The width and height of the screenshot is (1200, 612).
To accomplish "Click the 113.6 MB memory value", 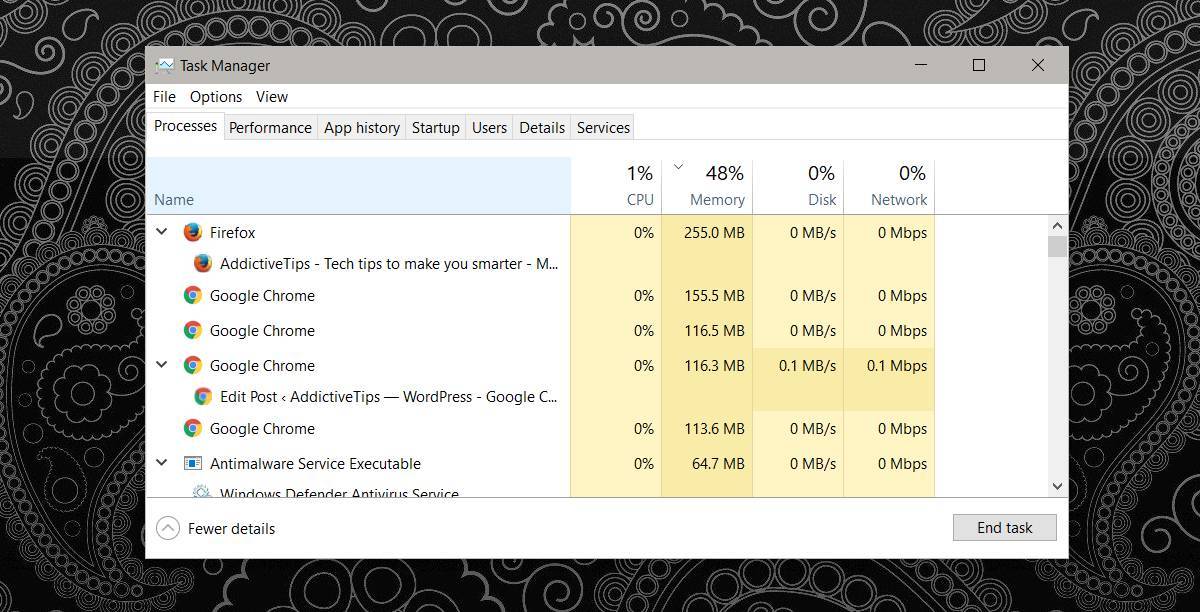I will 714,428.
